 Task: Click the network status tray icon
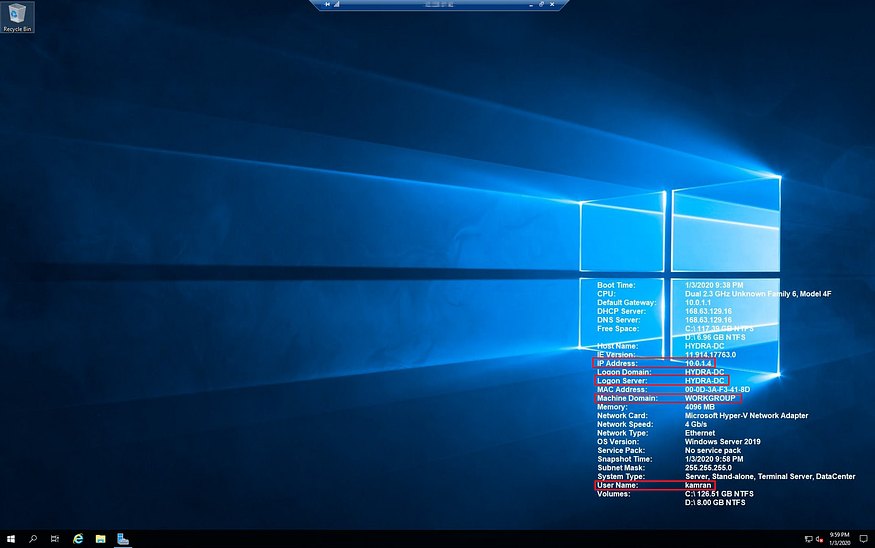[807, 539]
